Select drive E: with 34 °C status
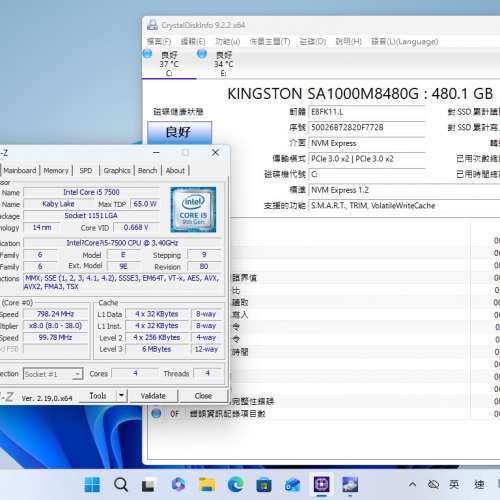 pos(217,63)
